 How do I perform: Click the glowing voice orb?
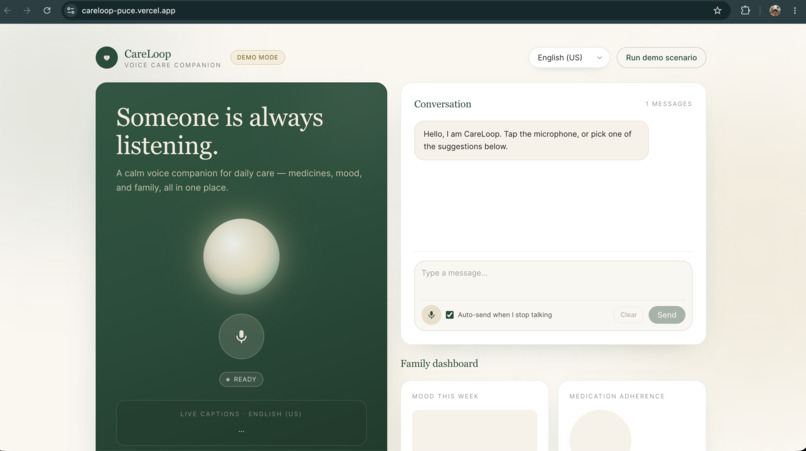pos(241,257)
